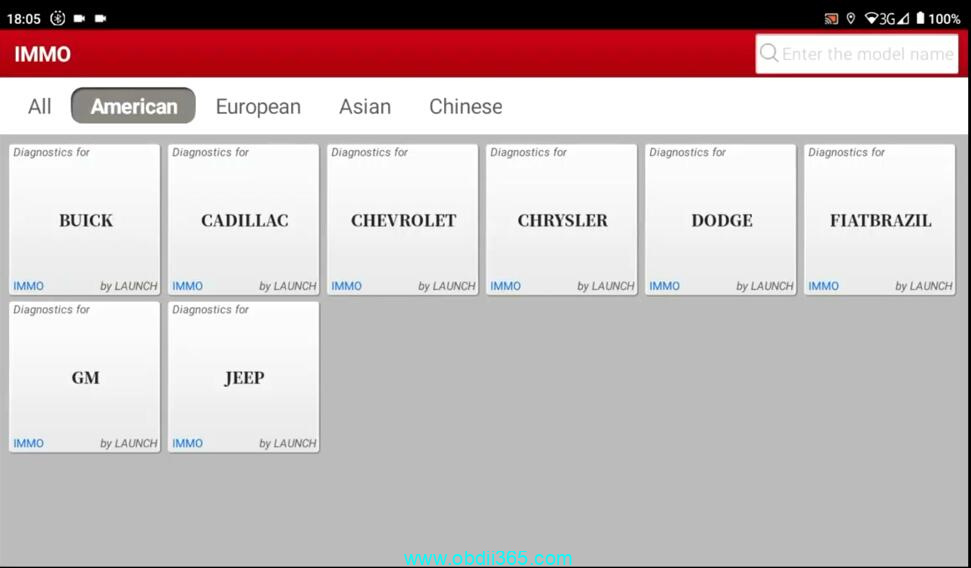The image size is (971, 568).
Task: Choose the CHRYSLER diagnostics tile
Action: pyautogui.click(x=562, y=220)
